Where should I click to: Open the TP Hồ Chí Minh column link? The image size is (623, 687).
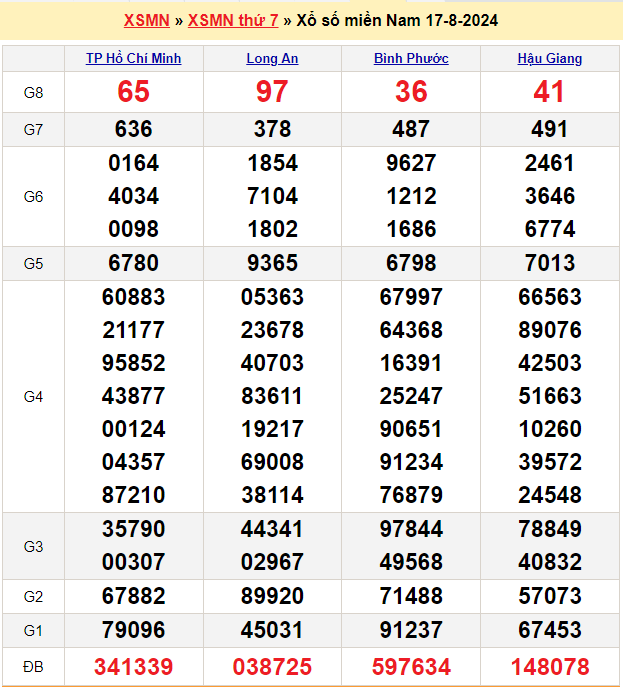point(134,59)
